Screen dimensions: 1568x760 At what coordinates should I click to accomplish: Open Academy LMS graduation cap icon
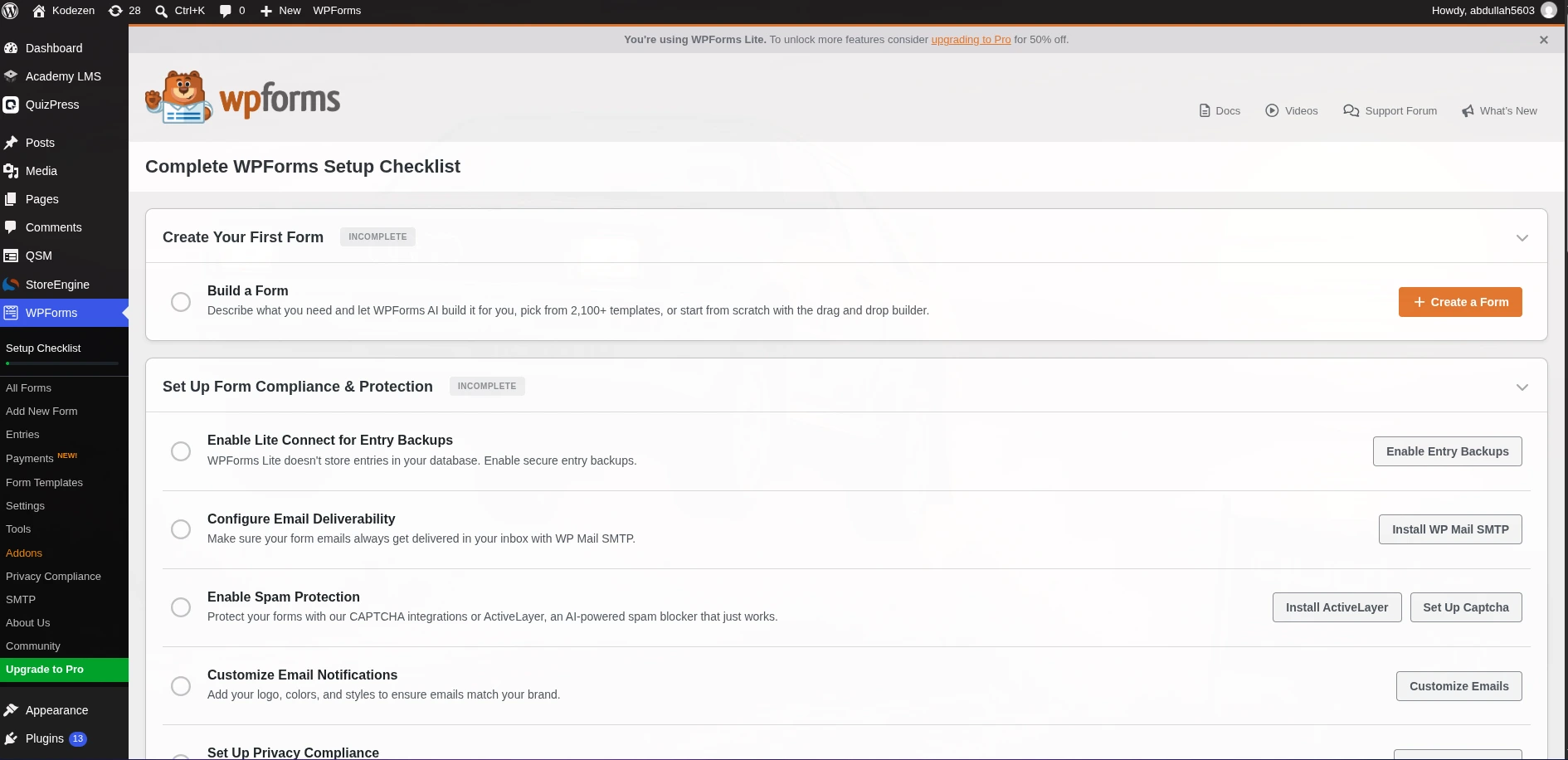click(11, 76)
